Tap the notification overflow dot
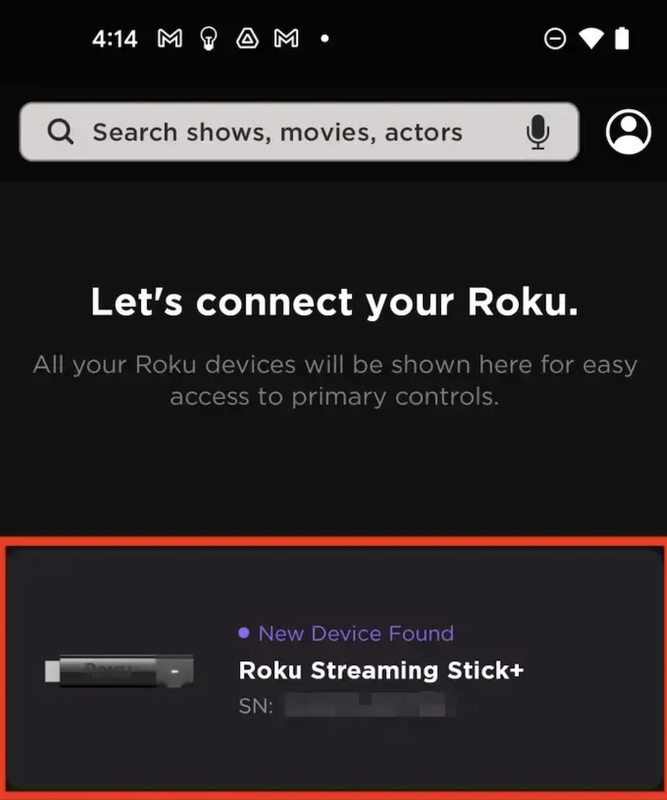 tap(325, 38)
